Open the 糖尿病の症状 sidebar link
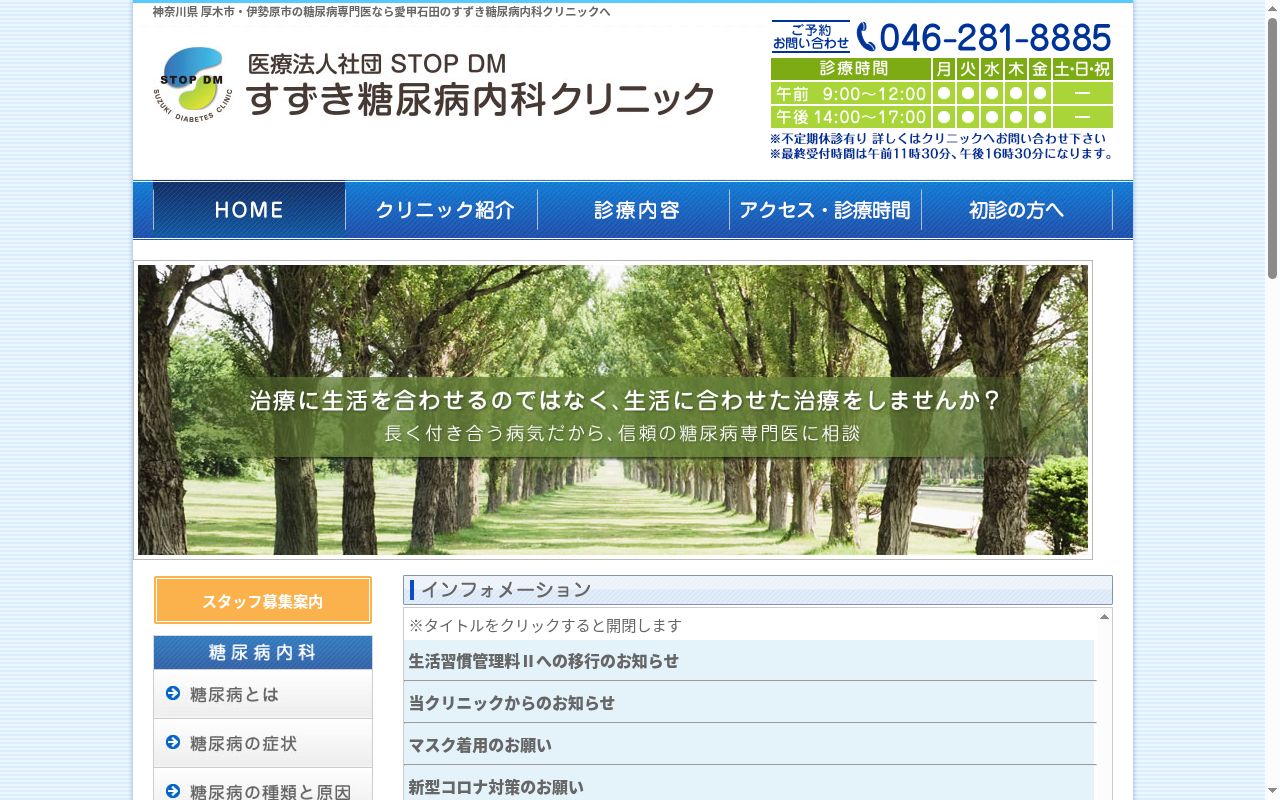This screenshot has height=800, width=1280. 263,743
